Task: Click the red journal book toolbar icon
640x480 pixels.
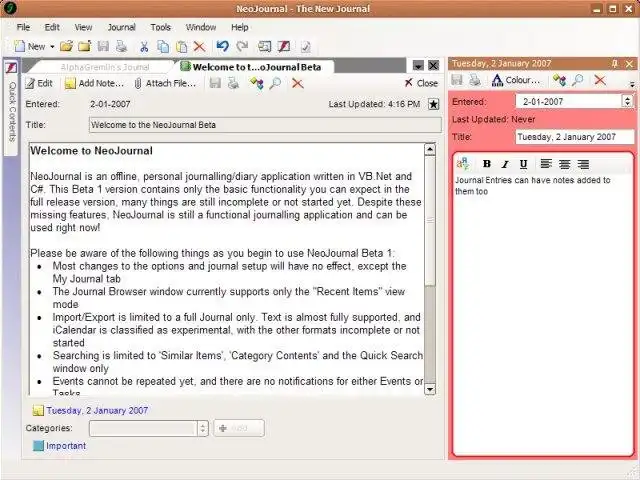Action: point(284,47)
